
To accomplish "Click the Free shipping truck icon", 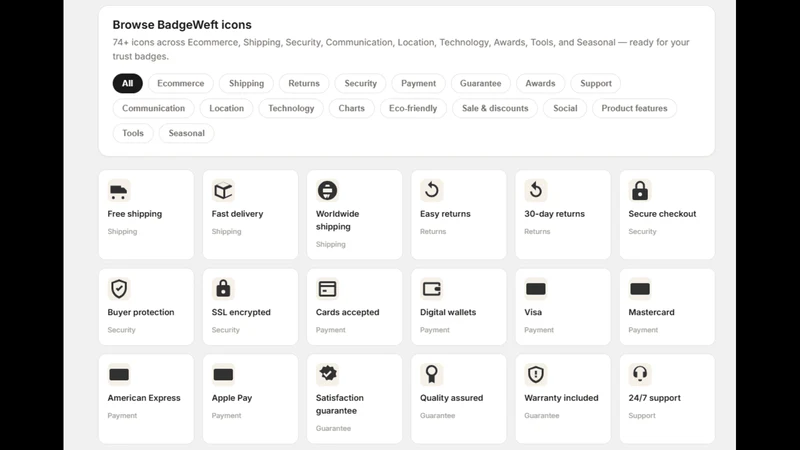I will pos(119,191).
